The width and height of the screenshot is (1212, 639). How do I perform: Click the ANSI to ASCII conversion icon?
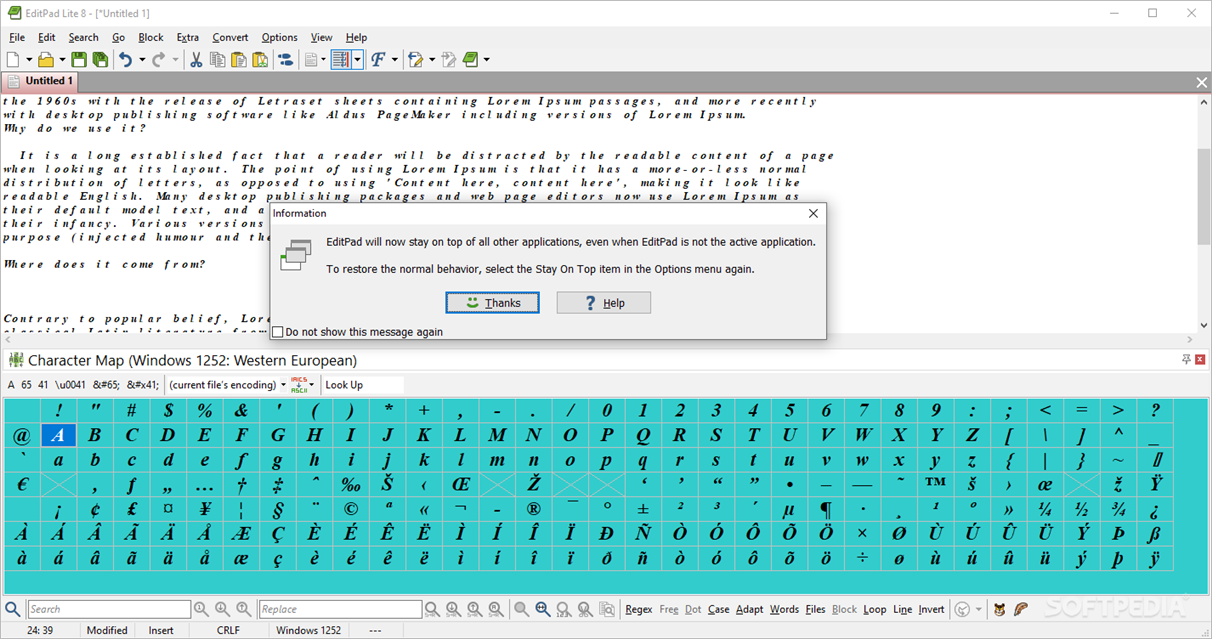[298, 384]
